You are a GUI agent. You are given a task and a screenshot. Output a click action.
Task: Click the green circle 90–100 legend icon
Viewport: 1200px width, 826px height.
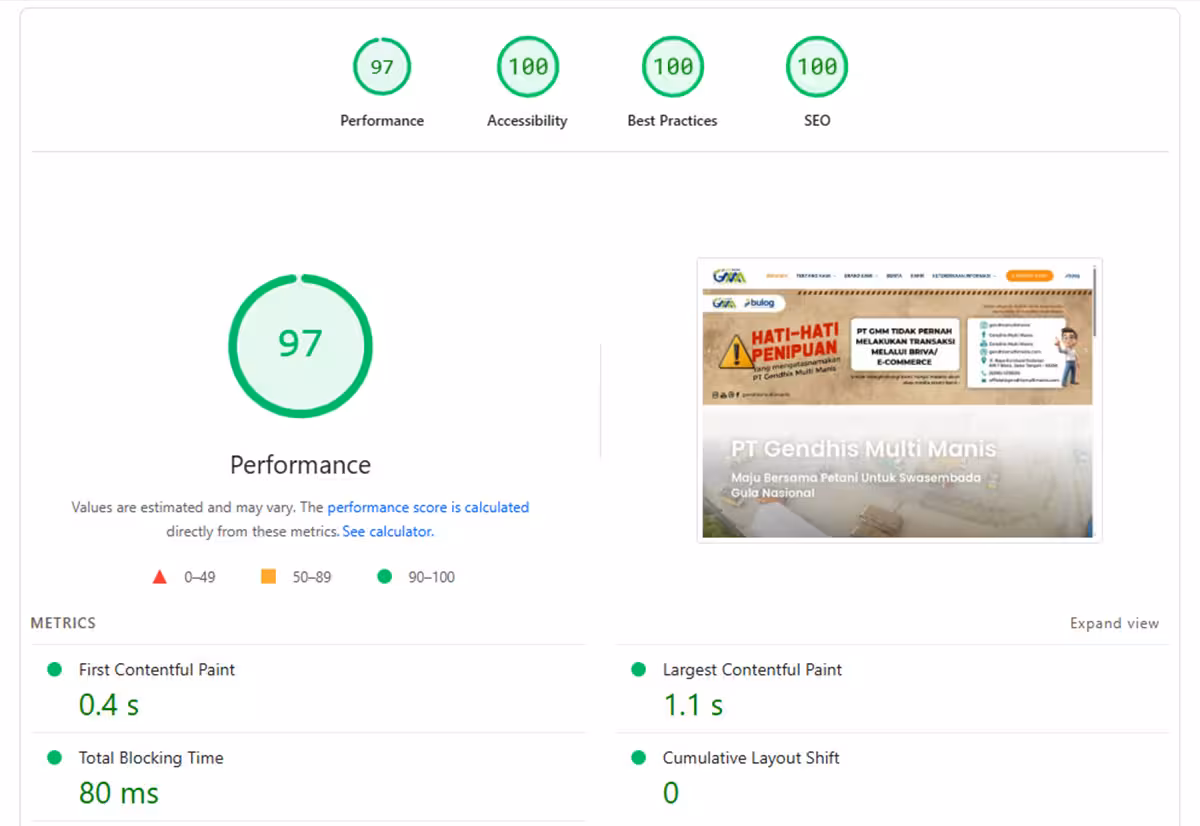(x=384, y=577)
